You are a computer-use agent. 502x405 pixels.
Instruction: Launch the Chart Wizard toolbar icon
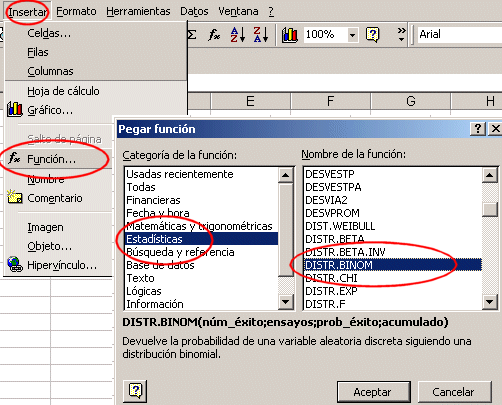pos(290,35)
